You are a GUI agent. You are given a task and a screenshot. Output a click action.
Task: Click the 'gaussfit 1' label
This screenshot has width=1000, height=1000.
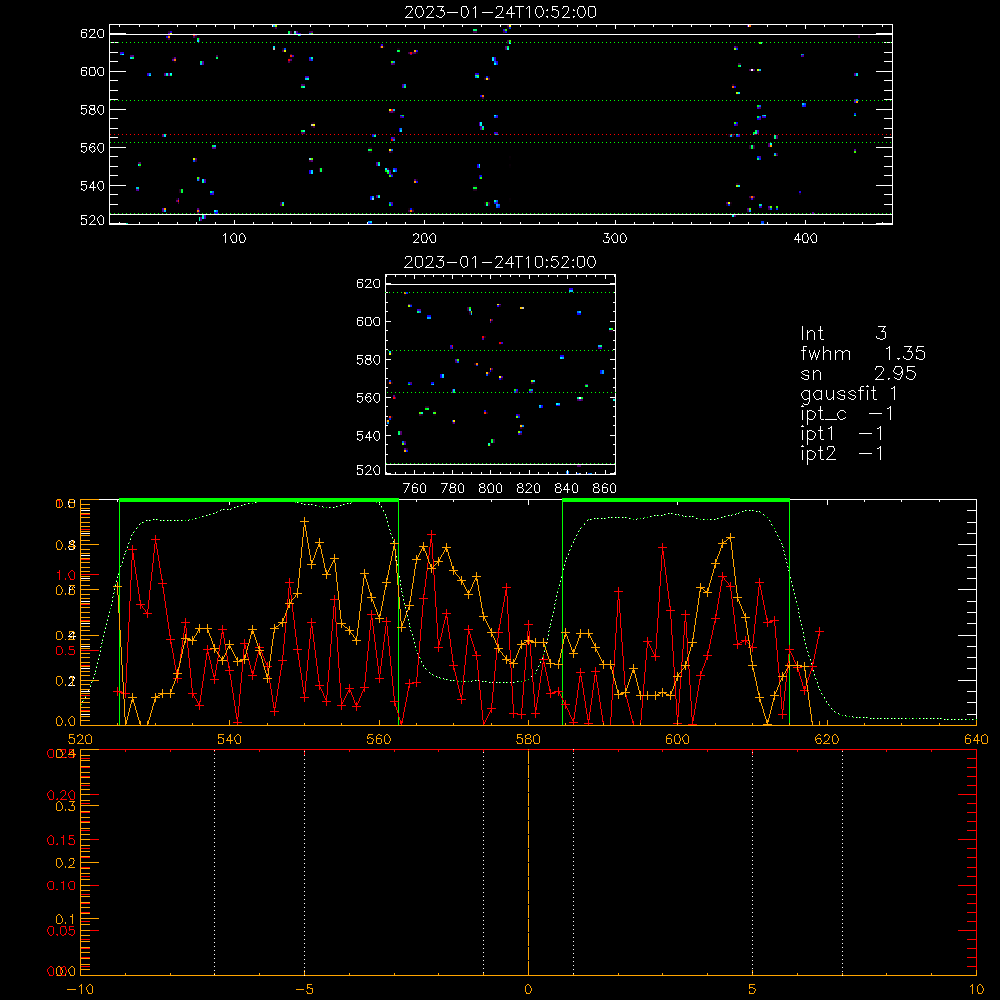[849, 394]
